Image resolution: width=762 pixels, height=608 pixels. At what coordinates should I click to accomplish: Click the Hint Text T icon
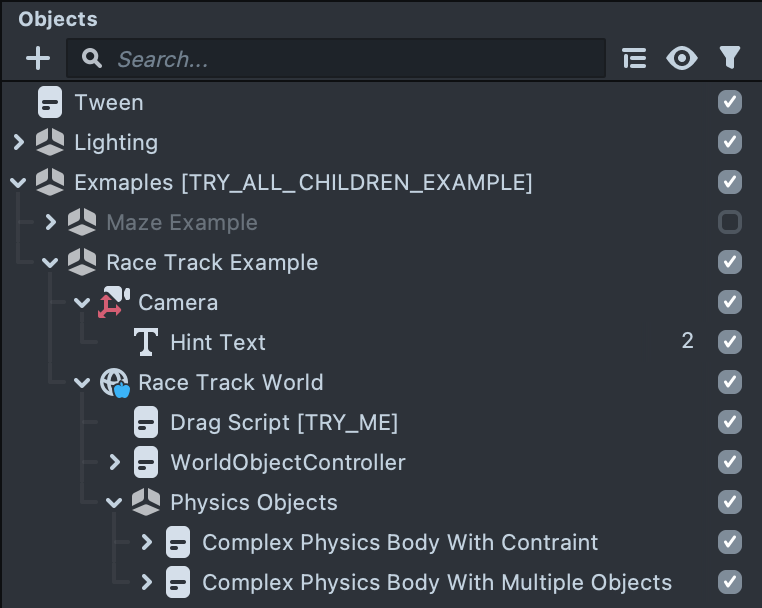pos(146,342)
